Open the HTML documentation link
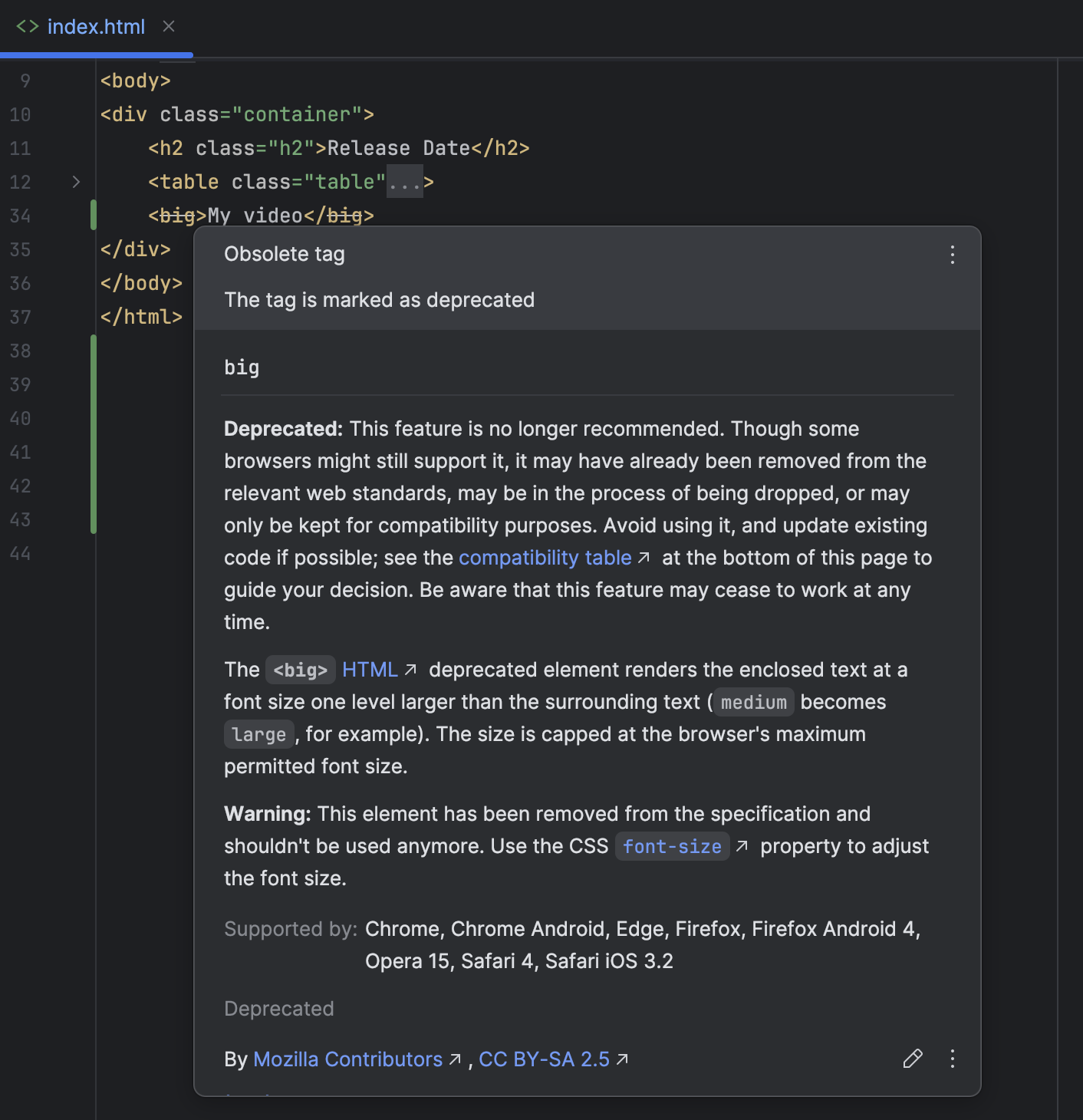 [x=370, y=670]
